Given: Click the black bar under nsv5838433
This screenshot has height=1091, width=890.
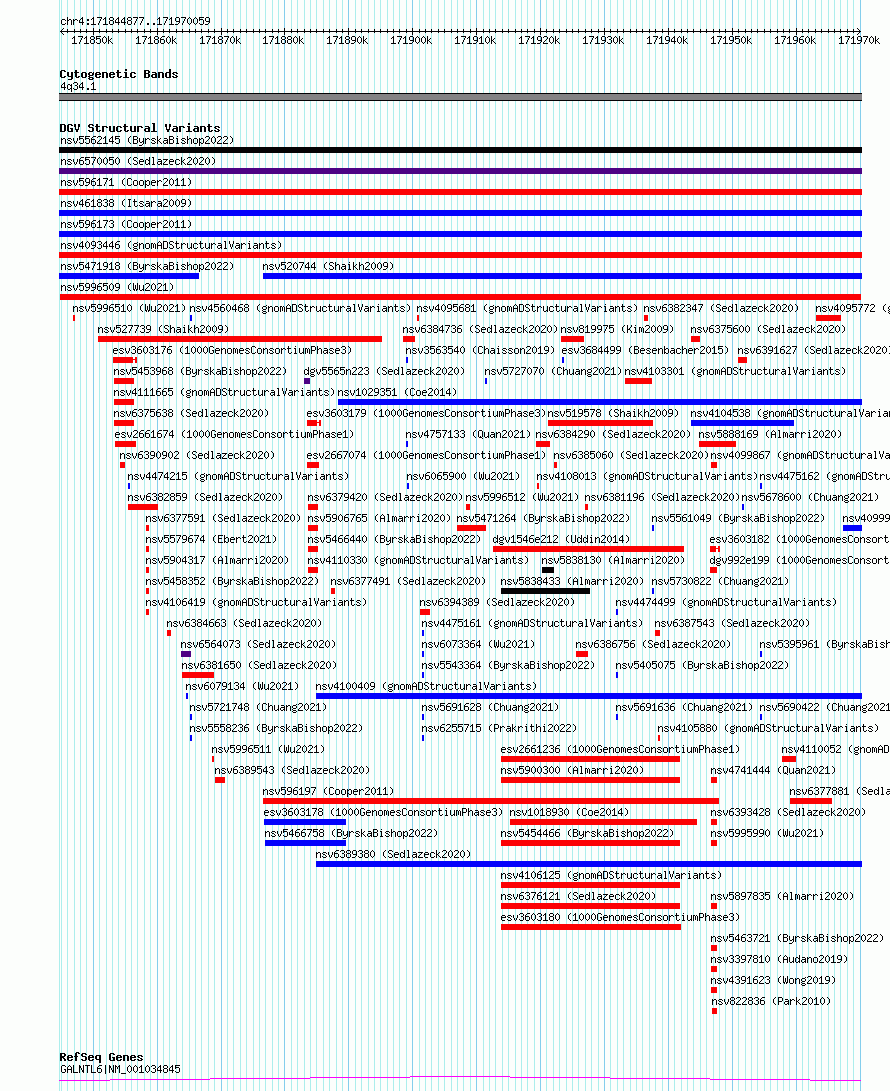Looking at the screenshot, I should tap(546, 591).
